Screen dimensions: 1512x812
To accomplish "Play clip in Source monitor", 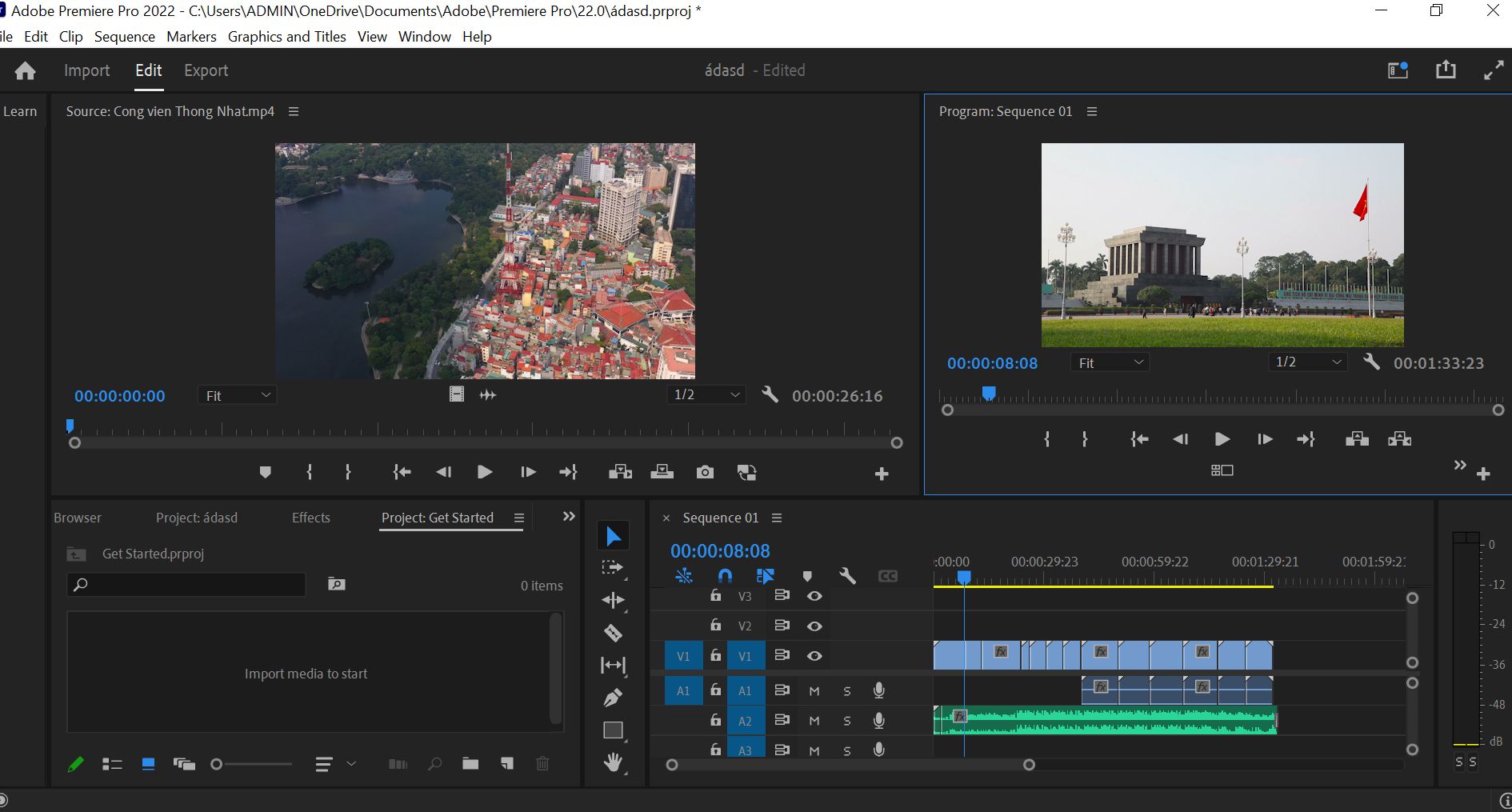I will coord(484,472).
